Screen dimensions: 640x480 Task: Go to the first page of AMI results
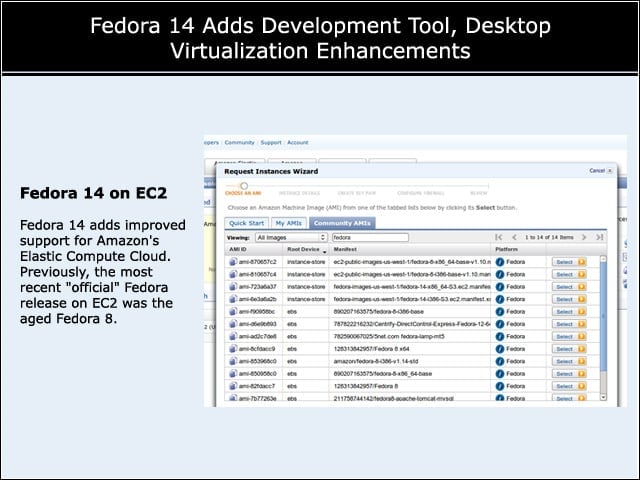(x=499, y=237)
